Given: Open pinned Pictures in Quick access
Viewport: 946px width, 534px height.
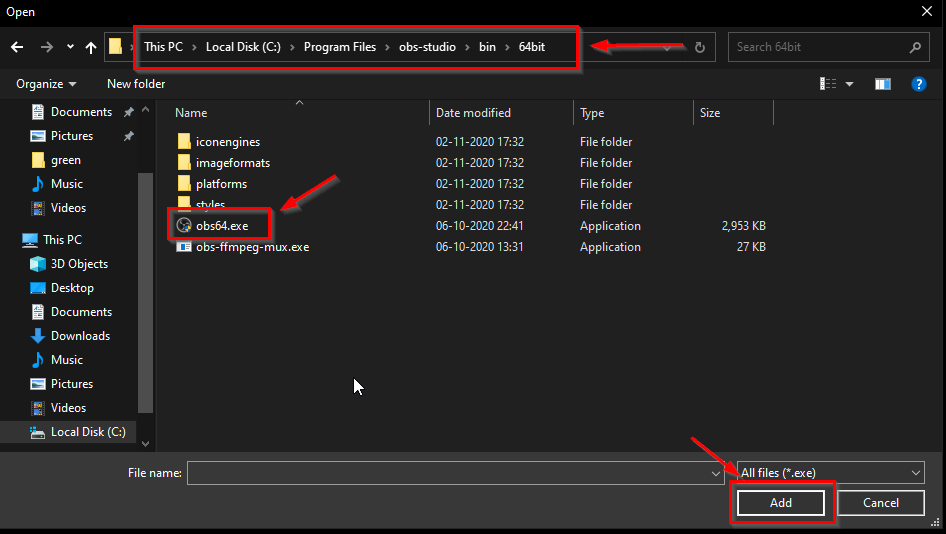Looking at the screenshot, I should [x=71, y=136].
